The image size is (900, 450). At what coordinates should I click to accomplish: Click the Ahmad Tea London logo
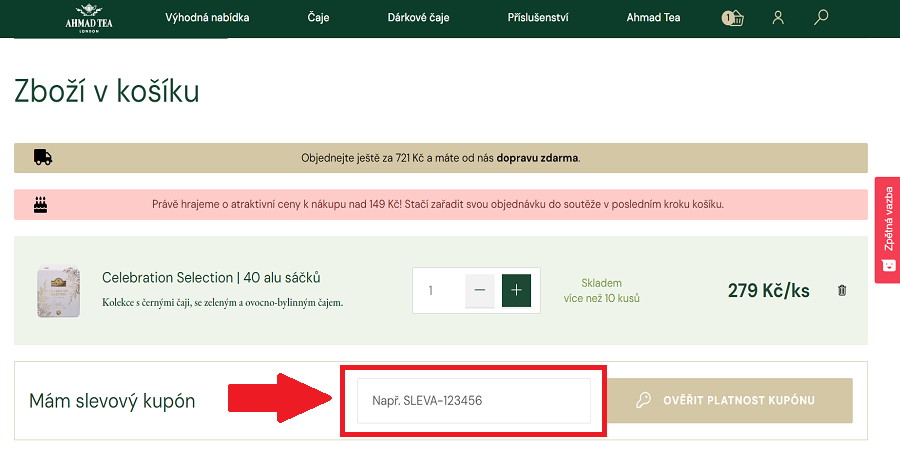pyautogui.click(x=89, y=18)
